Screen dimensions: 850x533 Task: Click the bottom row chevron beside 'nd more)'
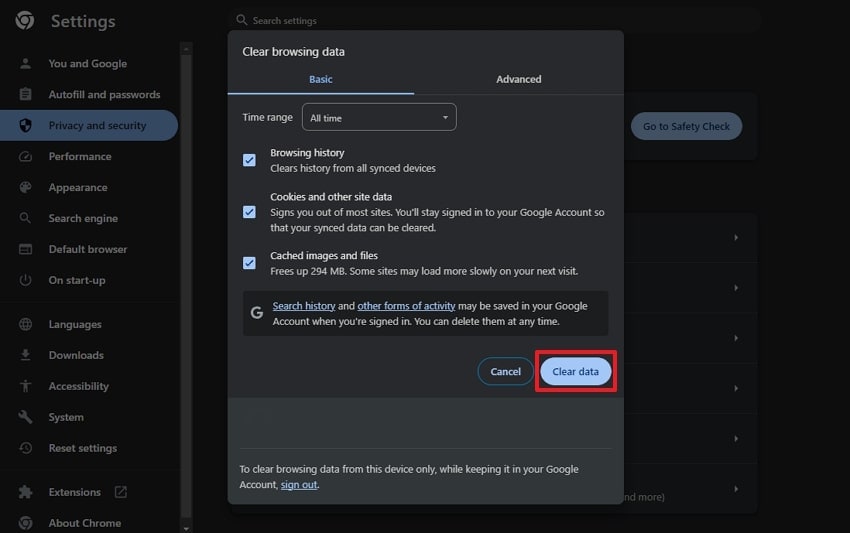[x=736, y=489]
